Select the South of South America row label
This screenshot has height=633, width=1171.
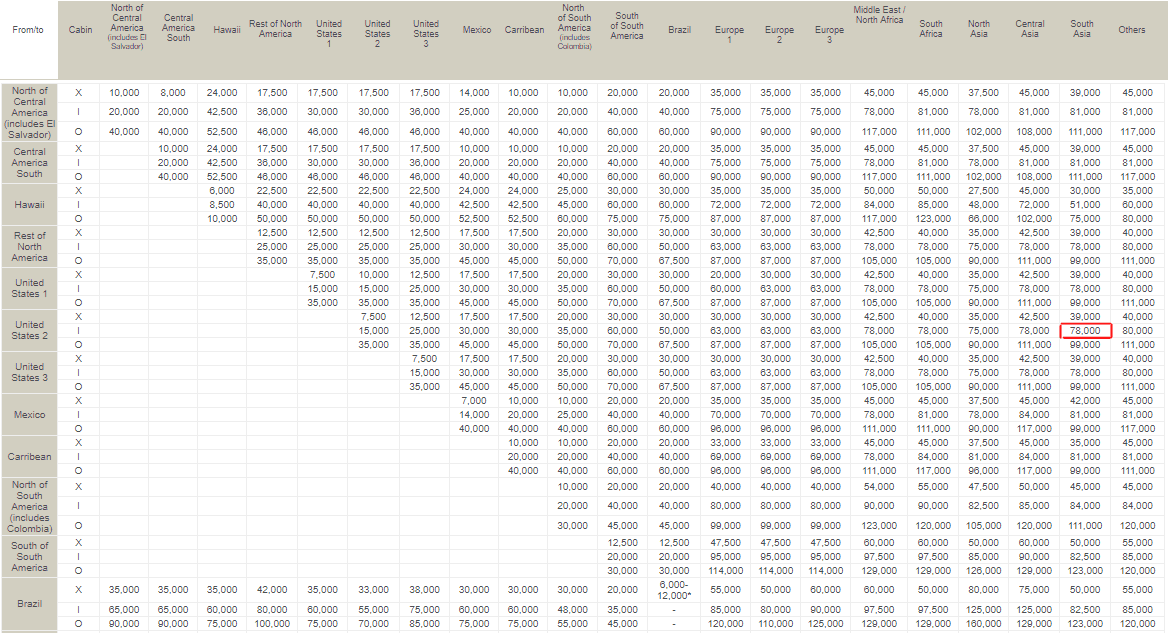coord(30,556)
